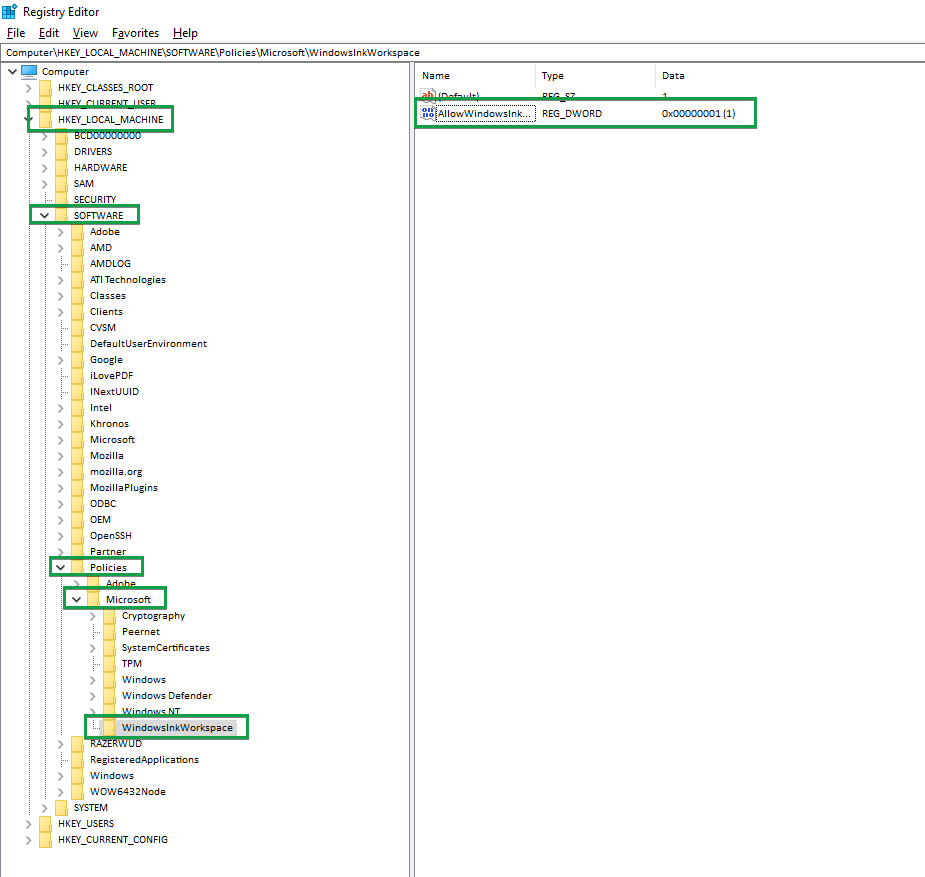Click the Windows Defender key folder icon

(108, 695)
